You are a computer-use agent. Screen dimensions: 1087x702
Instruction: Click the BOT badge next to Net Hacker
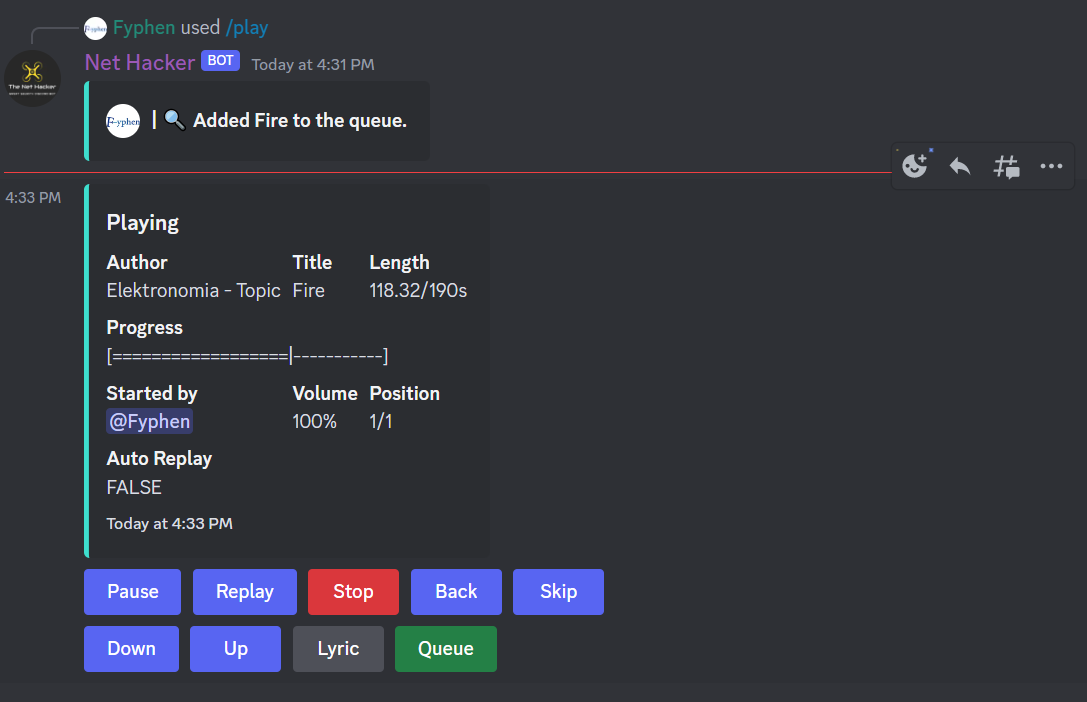click(x=220, y=61)
